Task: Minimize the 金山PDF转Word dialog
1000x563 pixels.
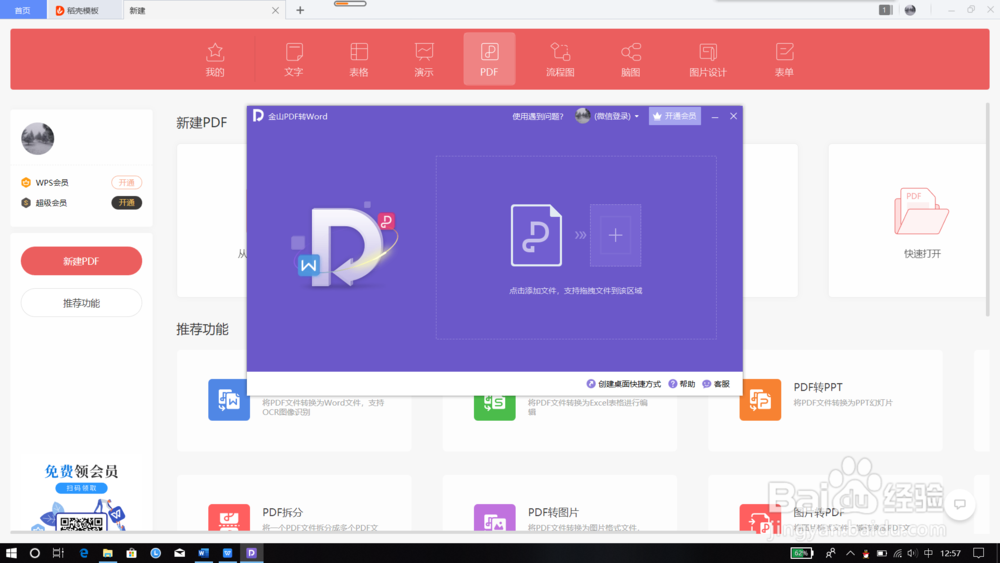Action: [715, 116]
